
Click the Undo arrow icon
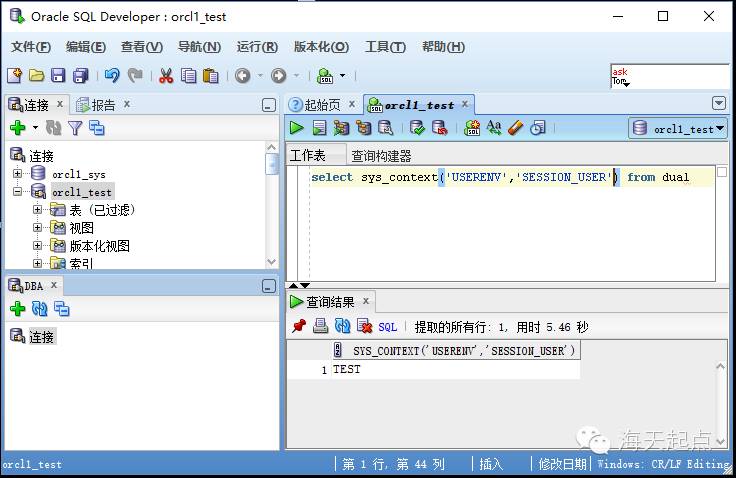coord(112,75)
